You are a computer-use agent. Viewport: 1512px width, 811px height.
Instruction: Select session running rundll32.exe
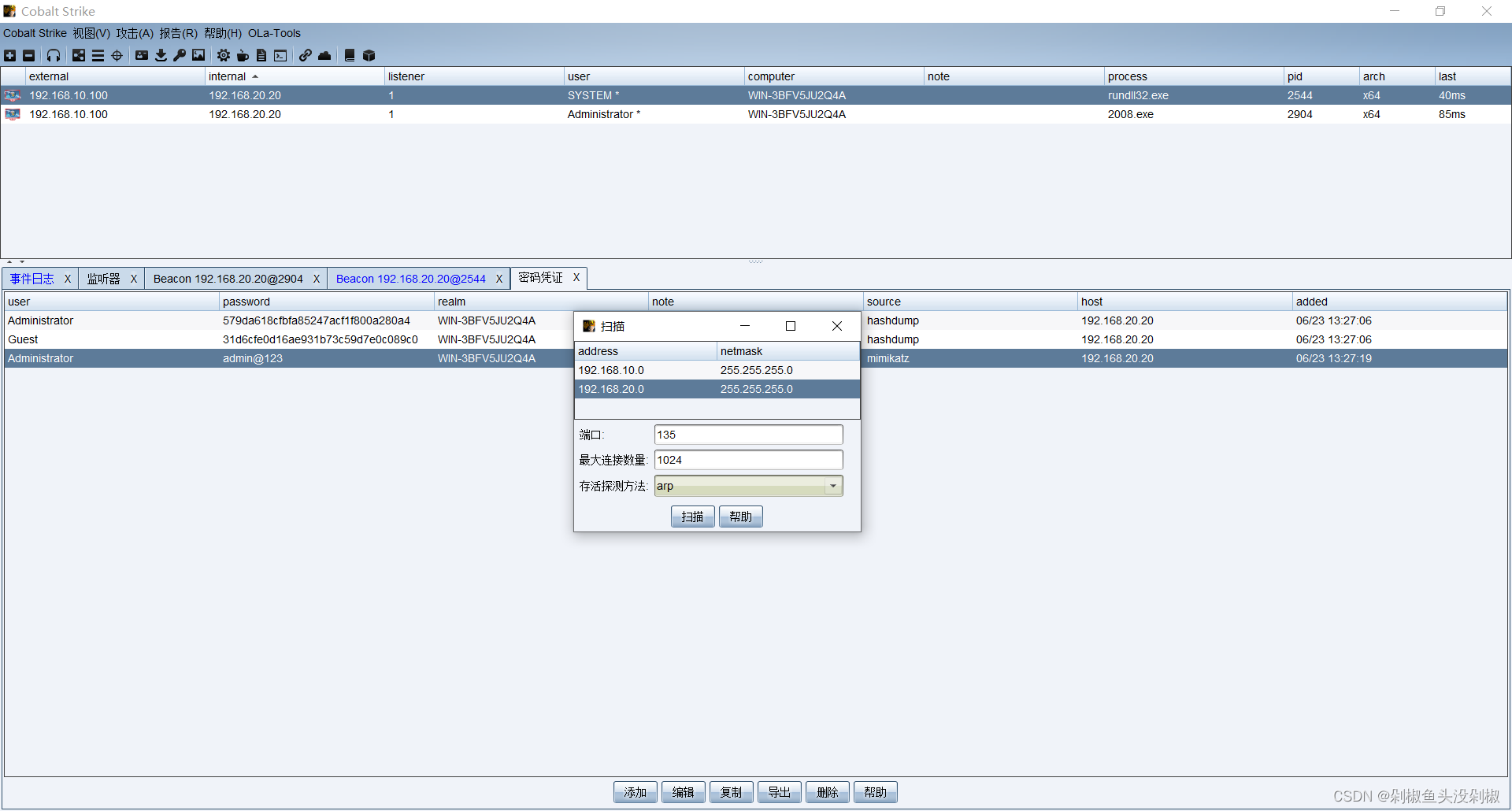(756, 95)
